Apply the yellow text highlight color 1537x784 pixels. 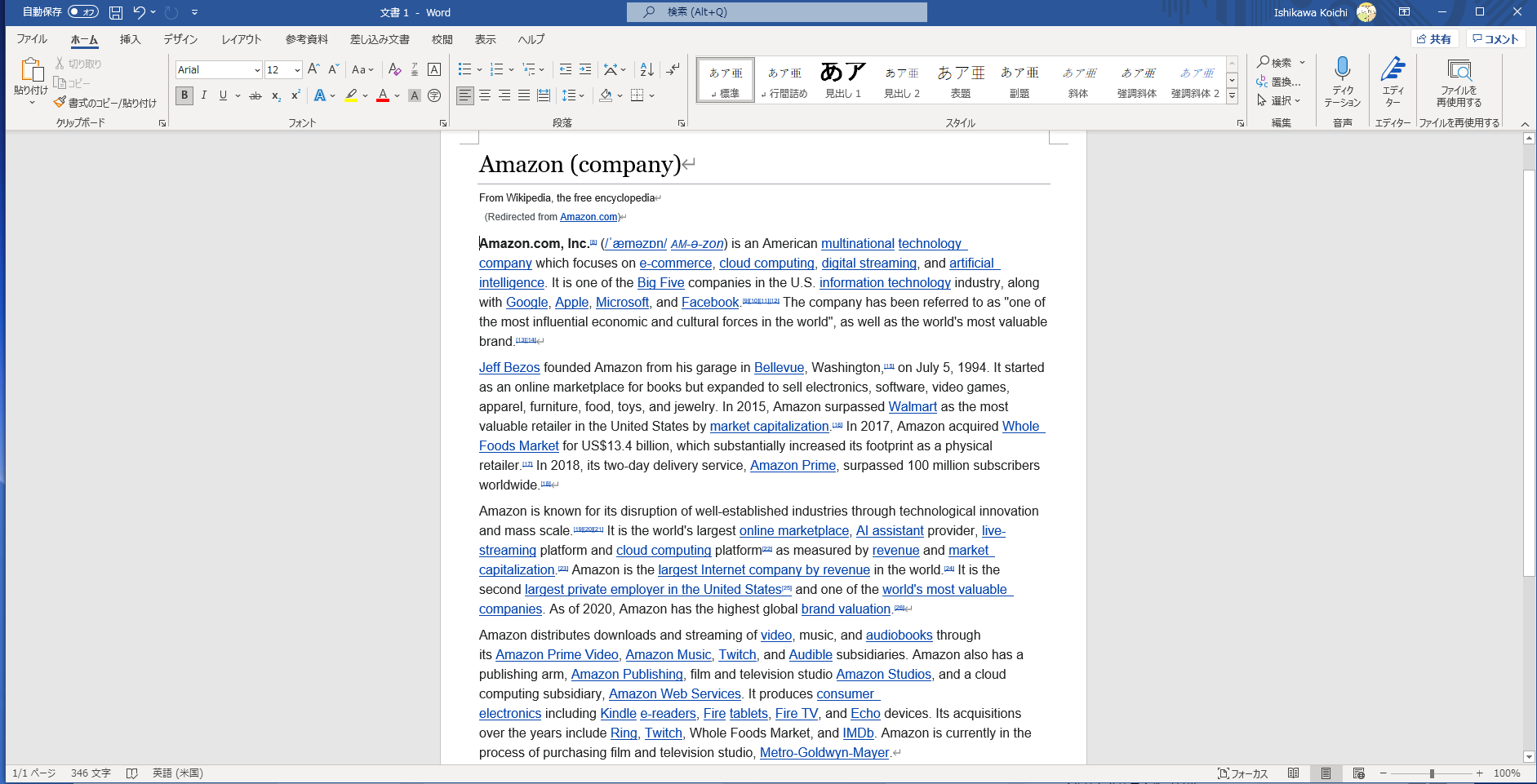tap(351, 95)
